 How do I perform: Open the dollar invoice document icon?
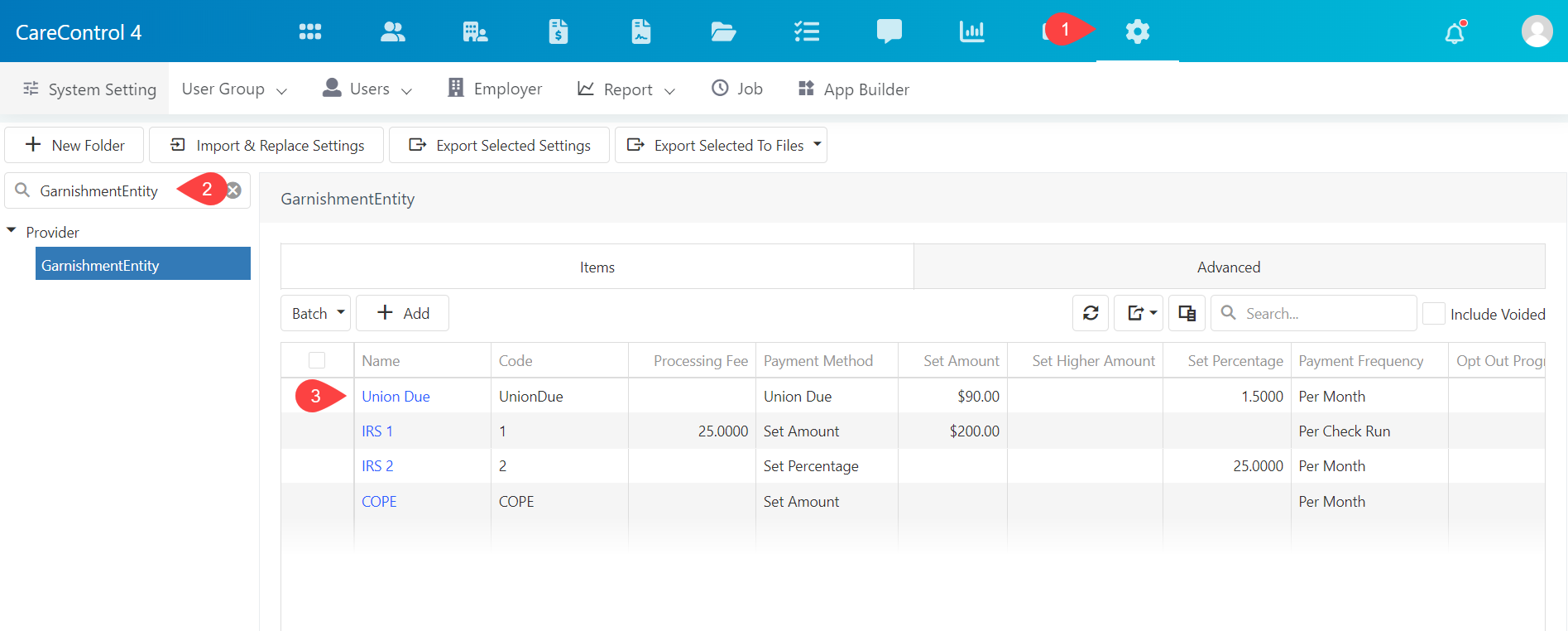coord(559,31)
